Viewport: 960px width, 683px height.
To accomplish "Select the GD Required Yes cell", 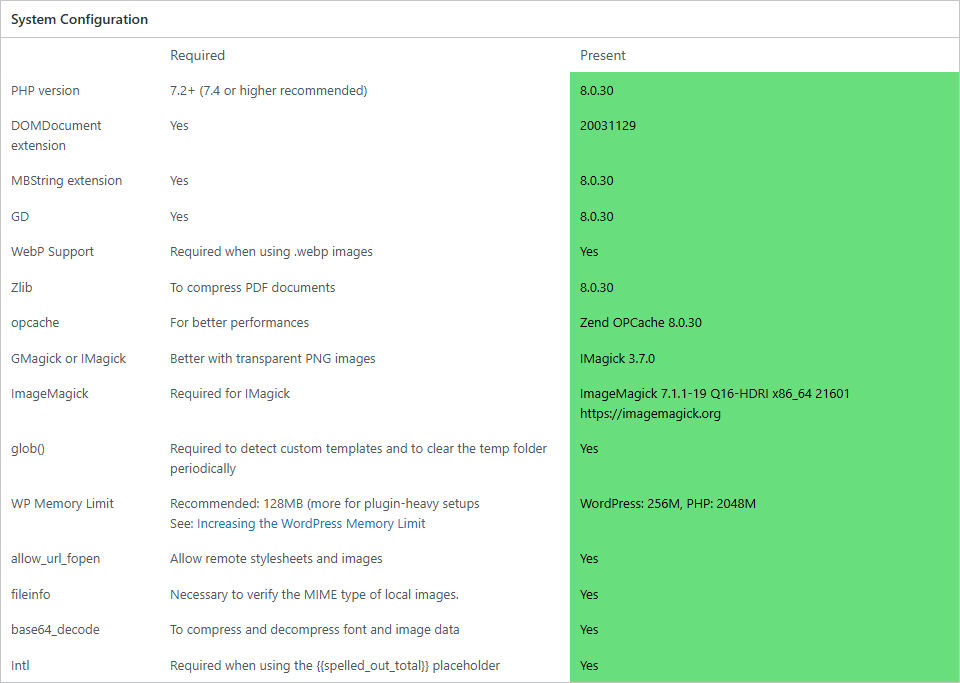I will point(179,217).
